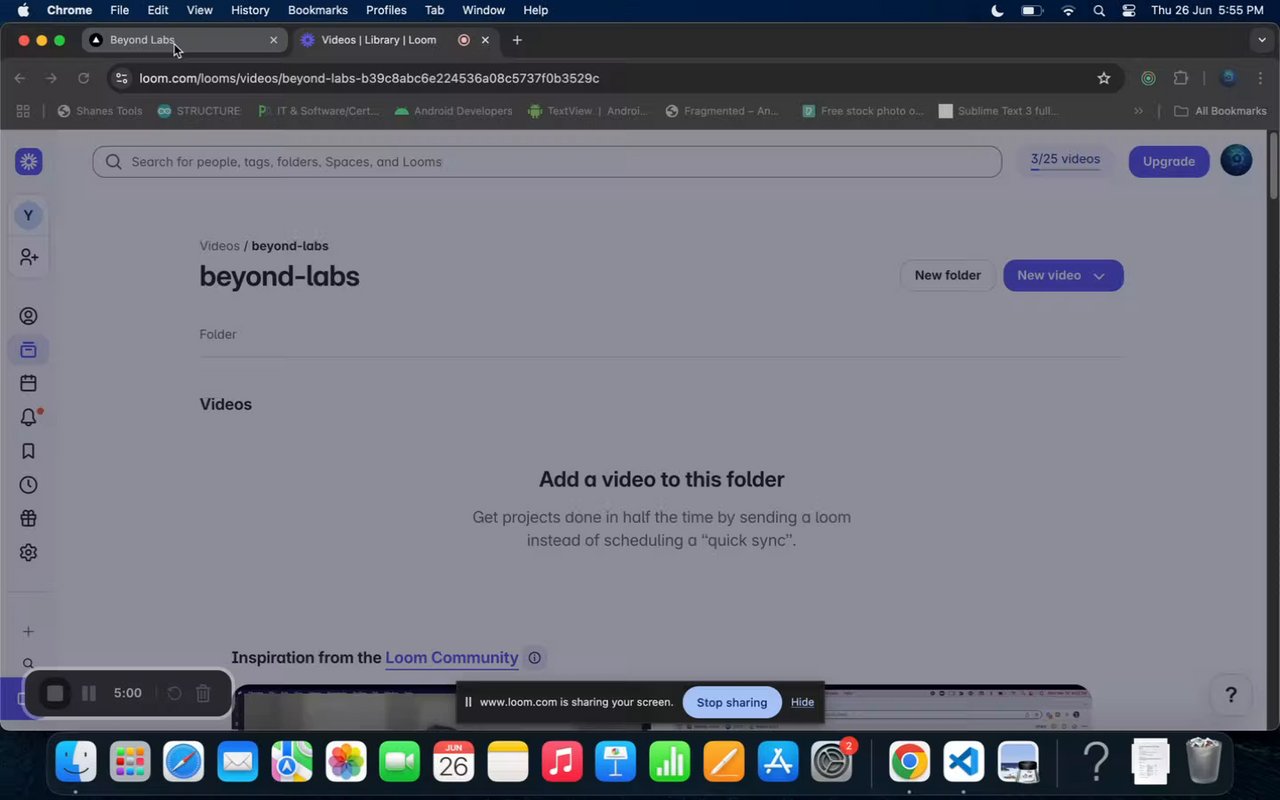The image size is (1280, 800).
Task: Open Control Center in the menu bar
Action: point(1129,10)
